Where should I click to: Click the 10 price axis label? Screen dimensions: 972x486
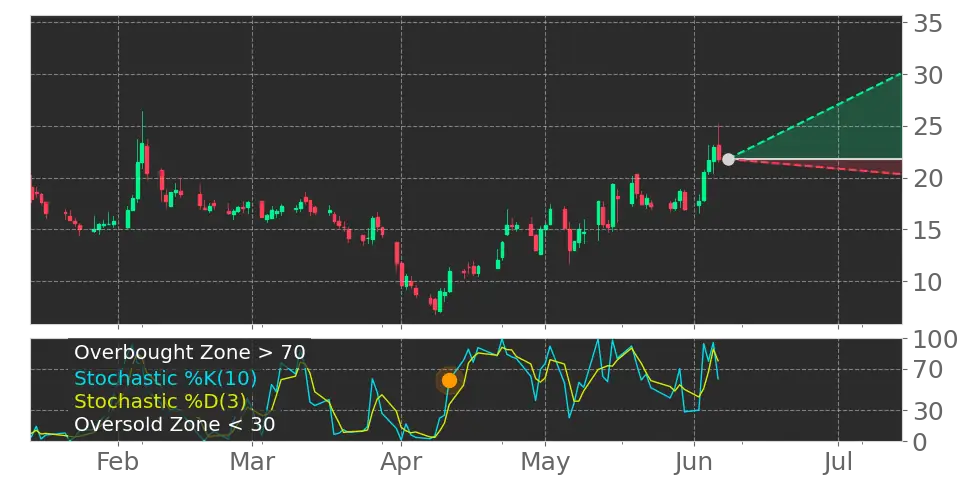tap(929, 282)
